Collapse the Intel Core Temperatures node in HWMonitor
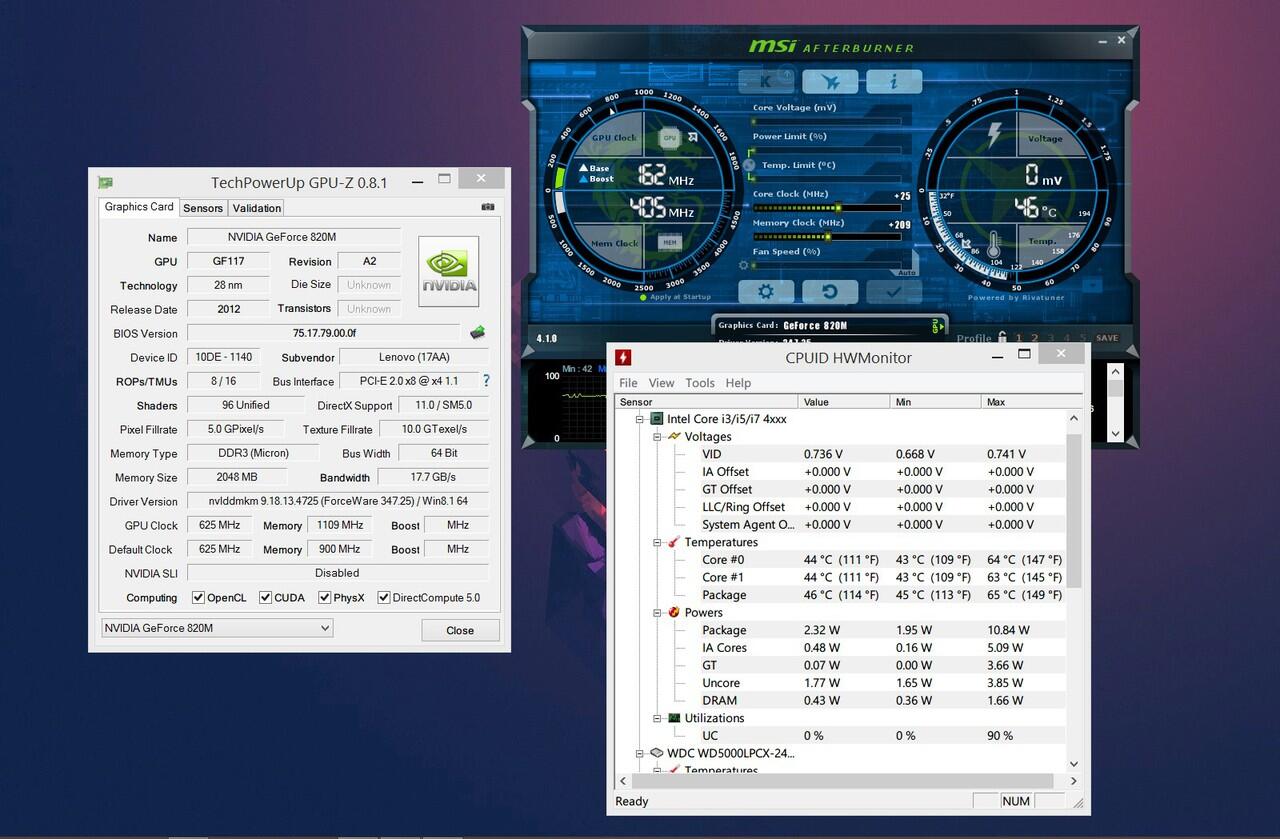1280x839 pixels. 658,542
